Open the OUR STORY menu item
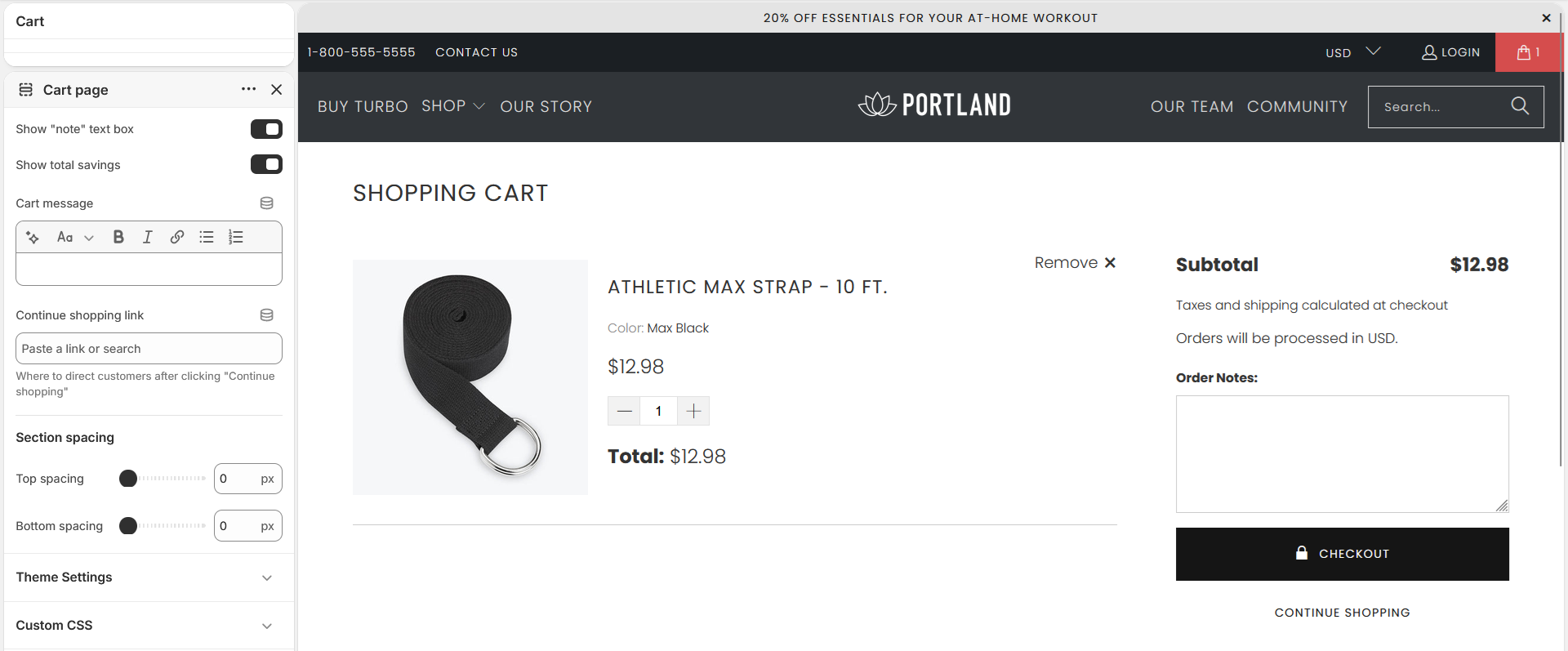This screenshot has width=1568, height=651. pyautogui.click(x=546, y=106)
